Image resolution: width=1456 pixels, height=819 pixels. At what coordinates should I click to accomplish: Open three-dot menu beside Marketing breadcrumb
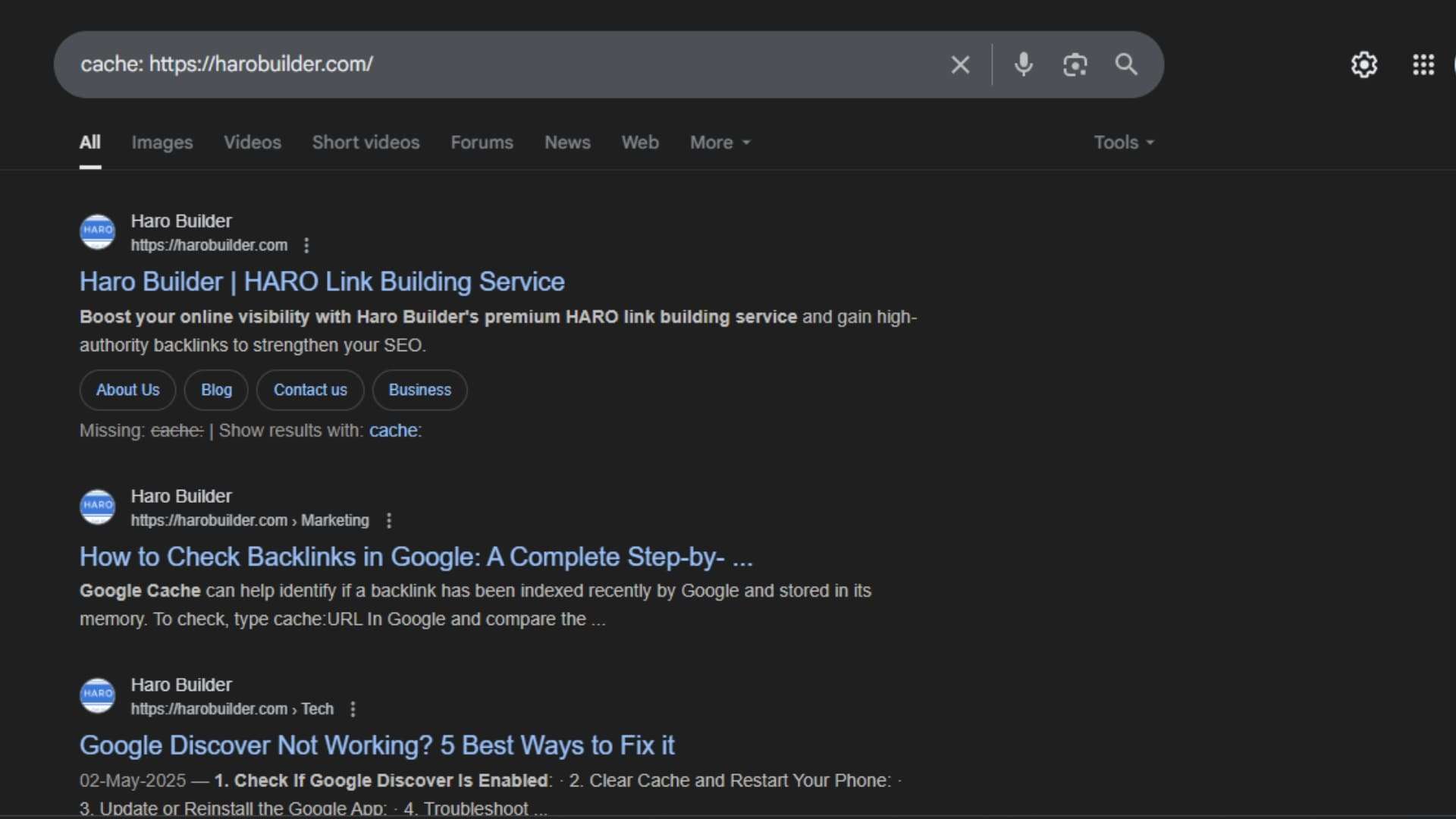pos(389,521)
